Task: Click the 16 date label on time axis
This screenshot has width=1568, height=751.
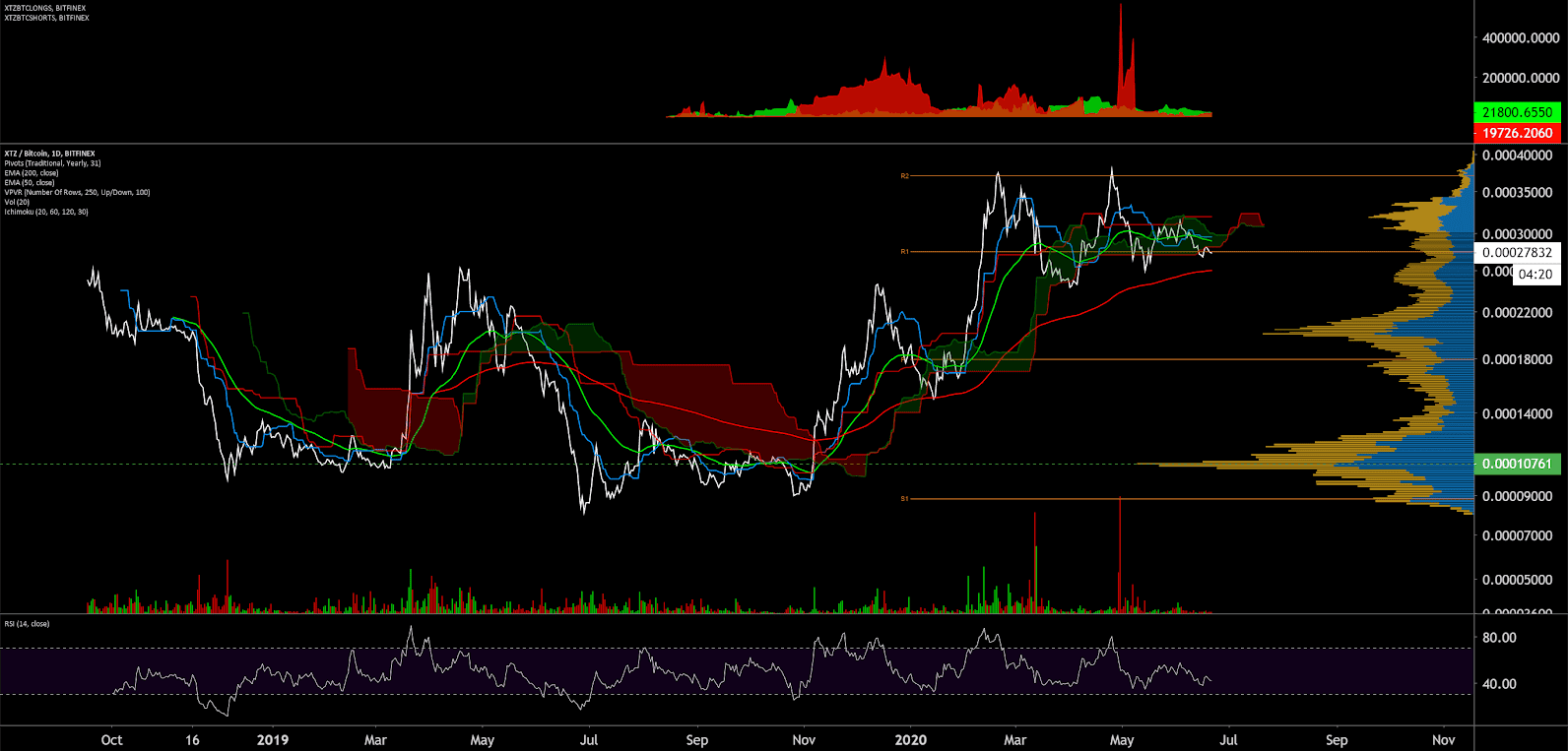Action: point(192,740)
